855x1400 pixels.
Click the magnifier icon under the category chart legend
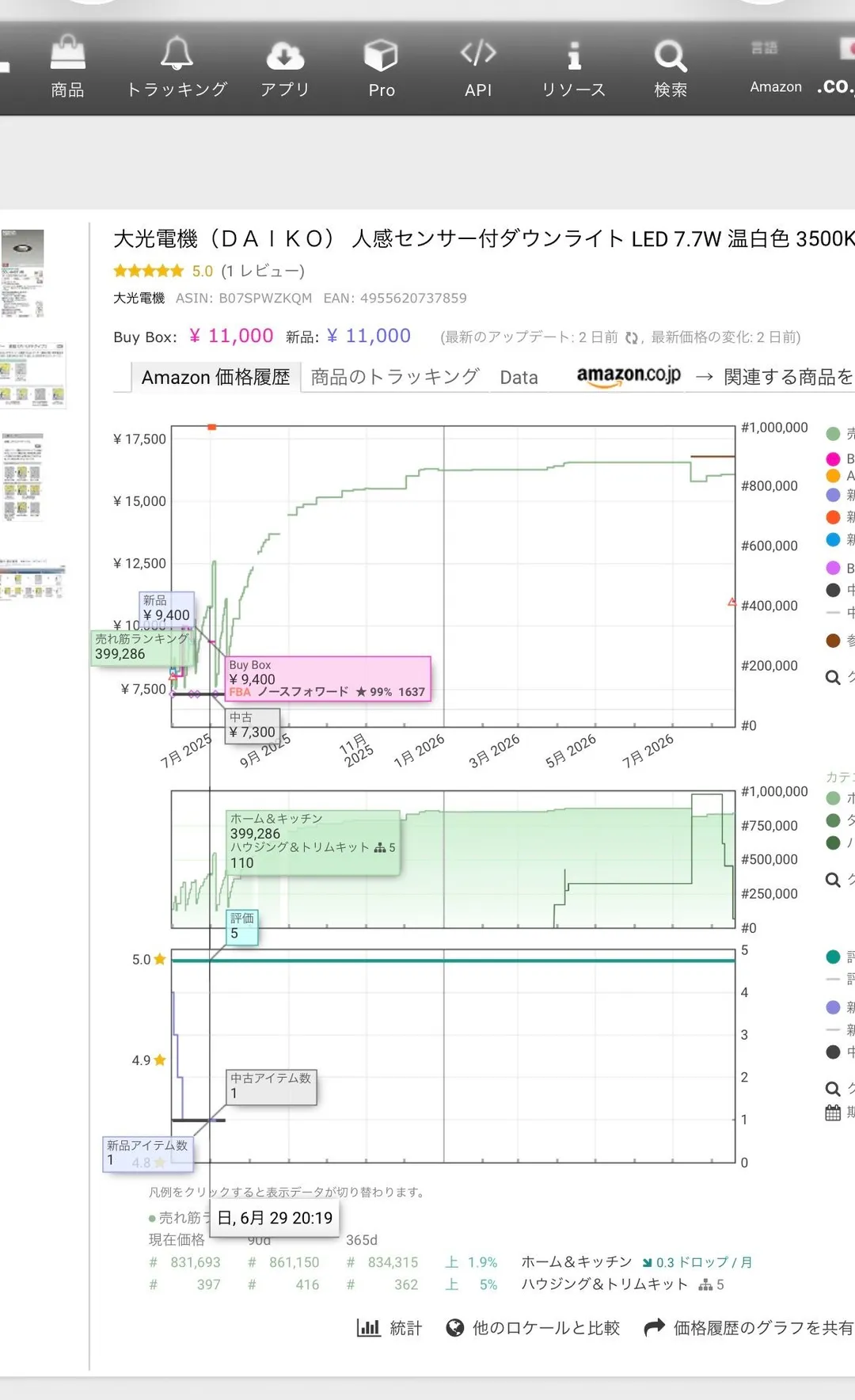833,880
